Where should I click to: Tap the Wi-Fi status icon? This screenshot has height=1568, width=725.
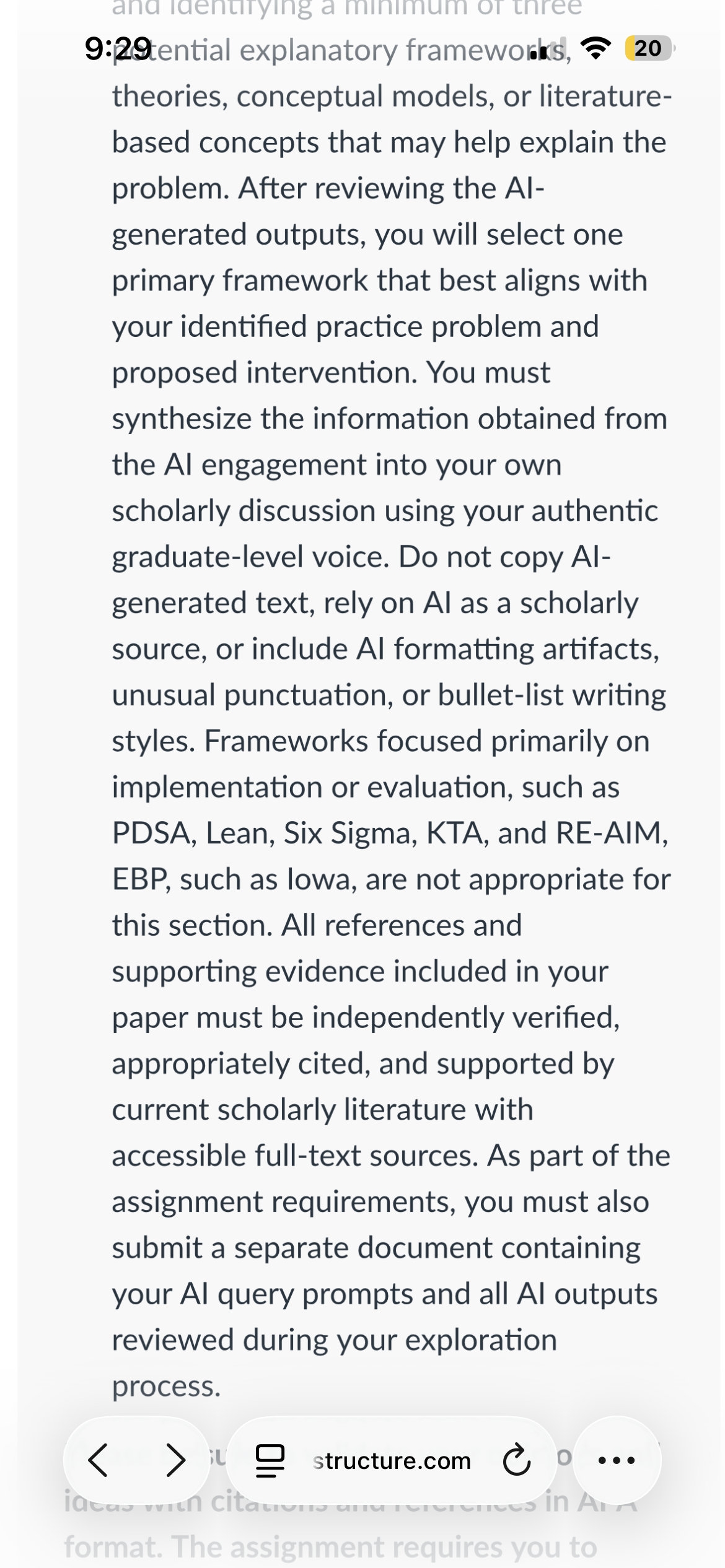coord(595,48)
